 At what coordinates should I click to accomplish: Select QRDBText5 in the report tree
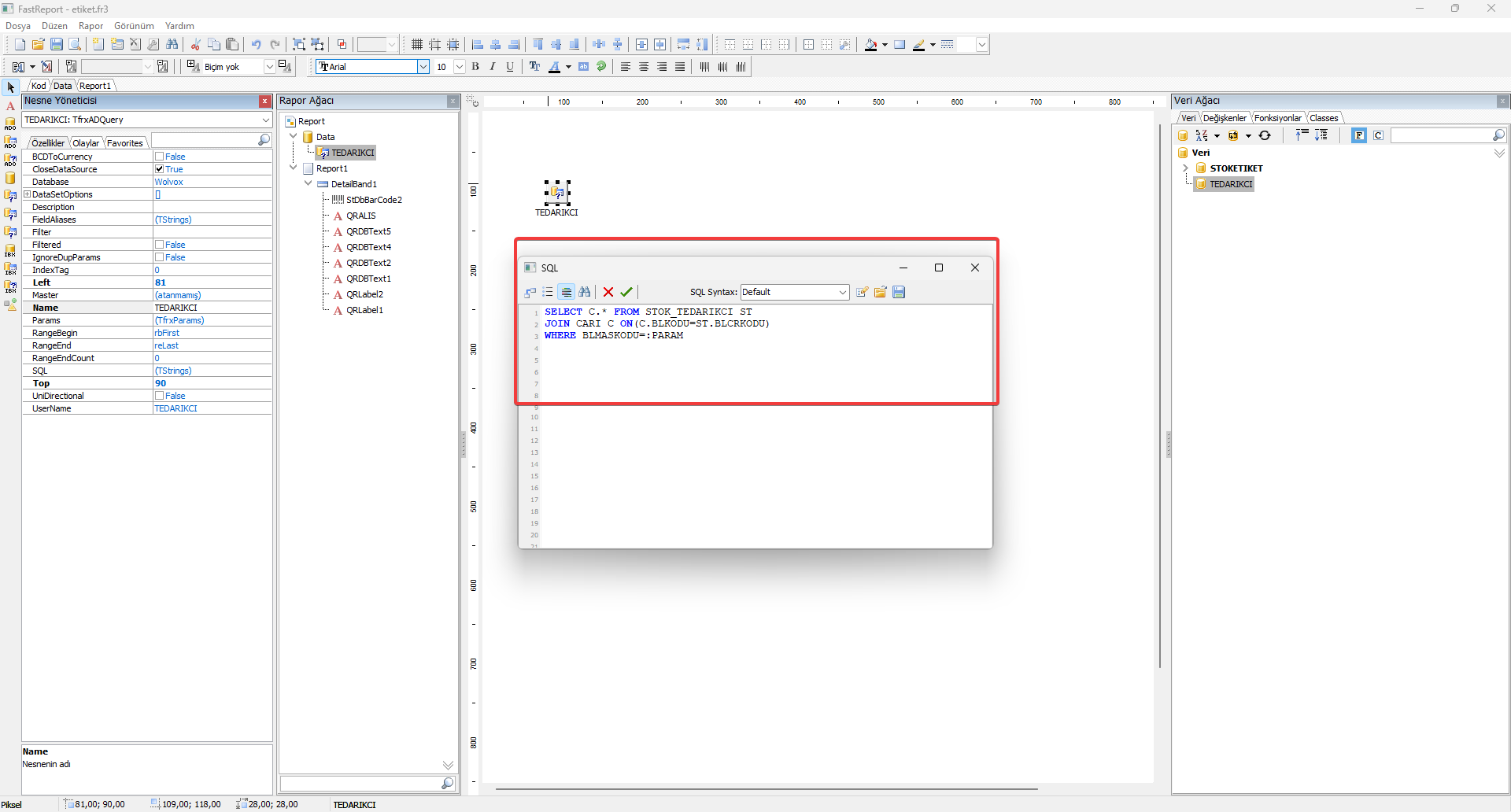tap(368, 231)
